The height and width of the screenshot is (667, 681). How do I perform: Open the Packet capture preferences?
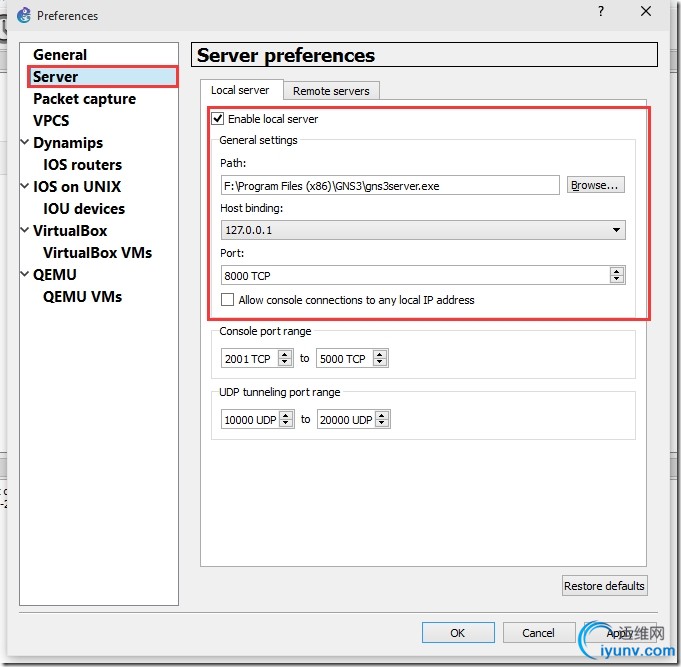[84, 99]
